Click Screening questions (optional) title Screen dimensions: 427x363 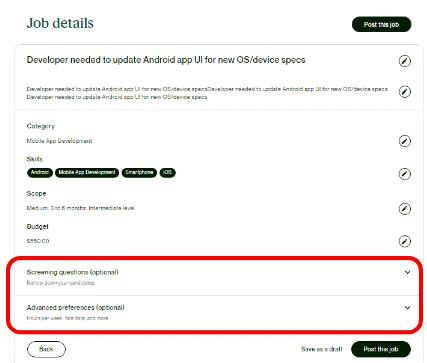pyautogui.click(x=73, y=272)
